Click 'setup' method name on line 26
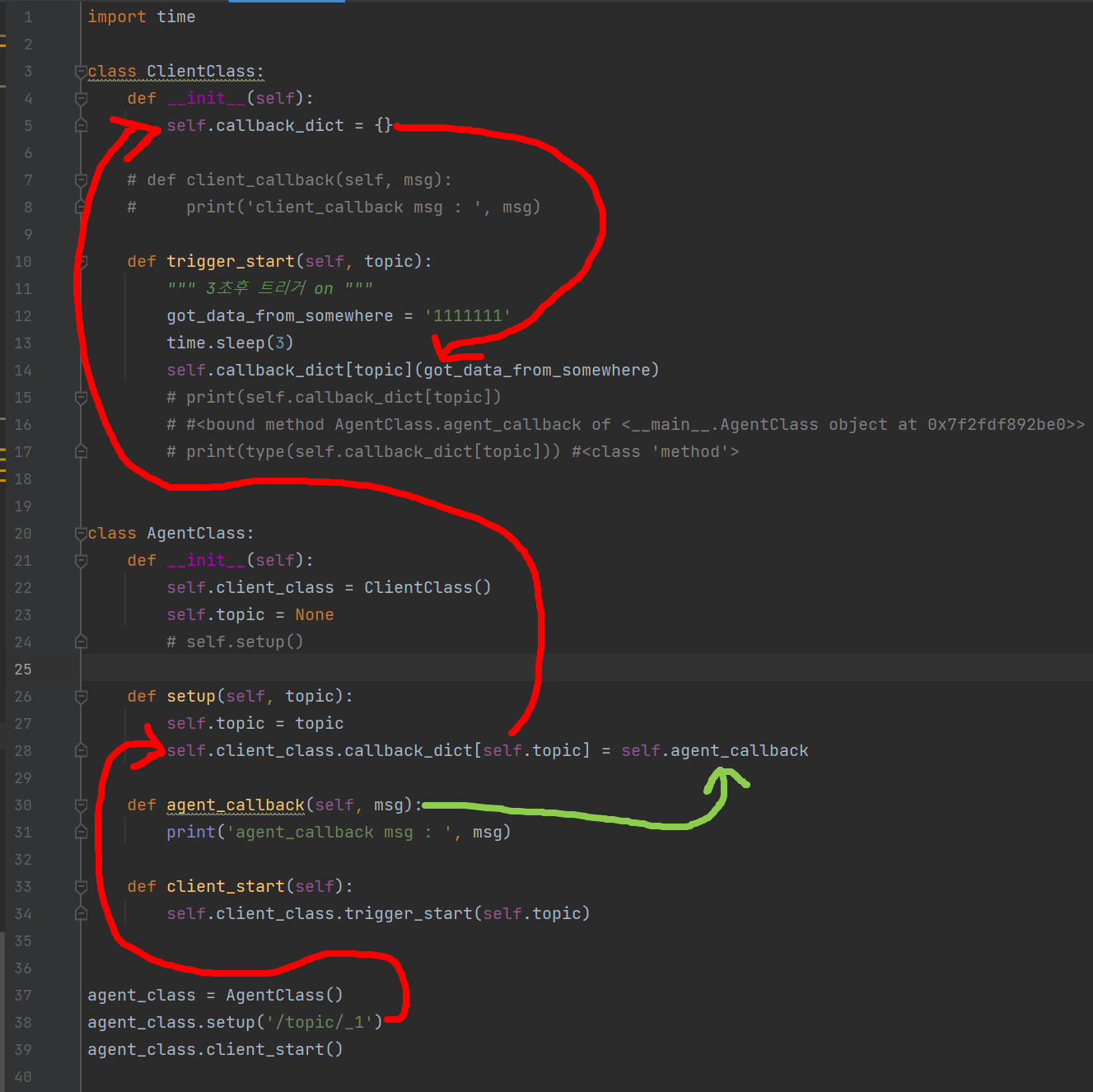 tap(191, 697)
